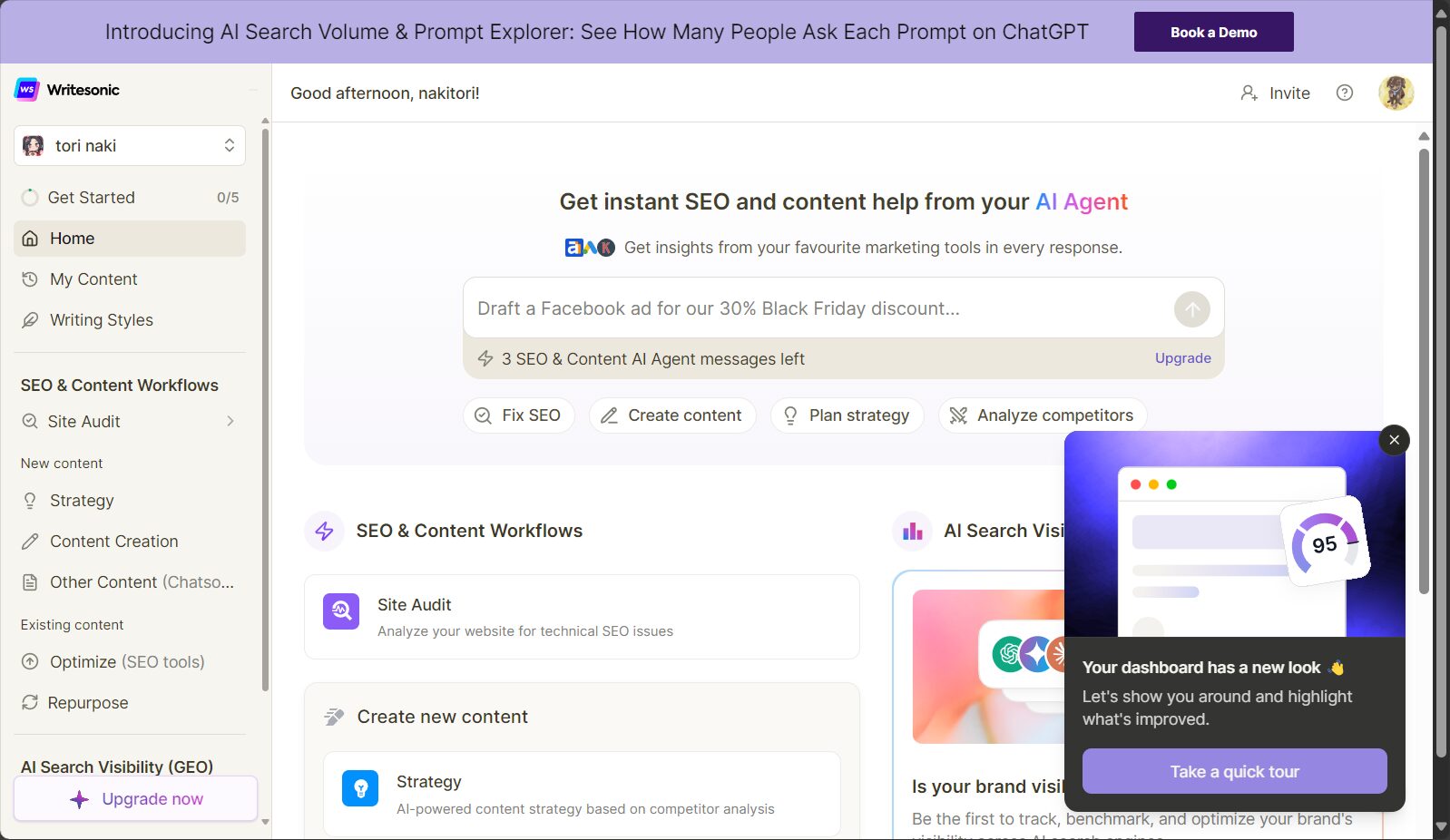This screenshot has height=840, width=1450.
Task: Open Writing Styles in sidebar
Action: coord(130,320)
